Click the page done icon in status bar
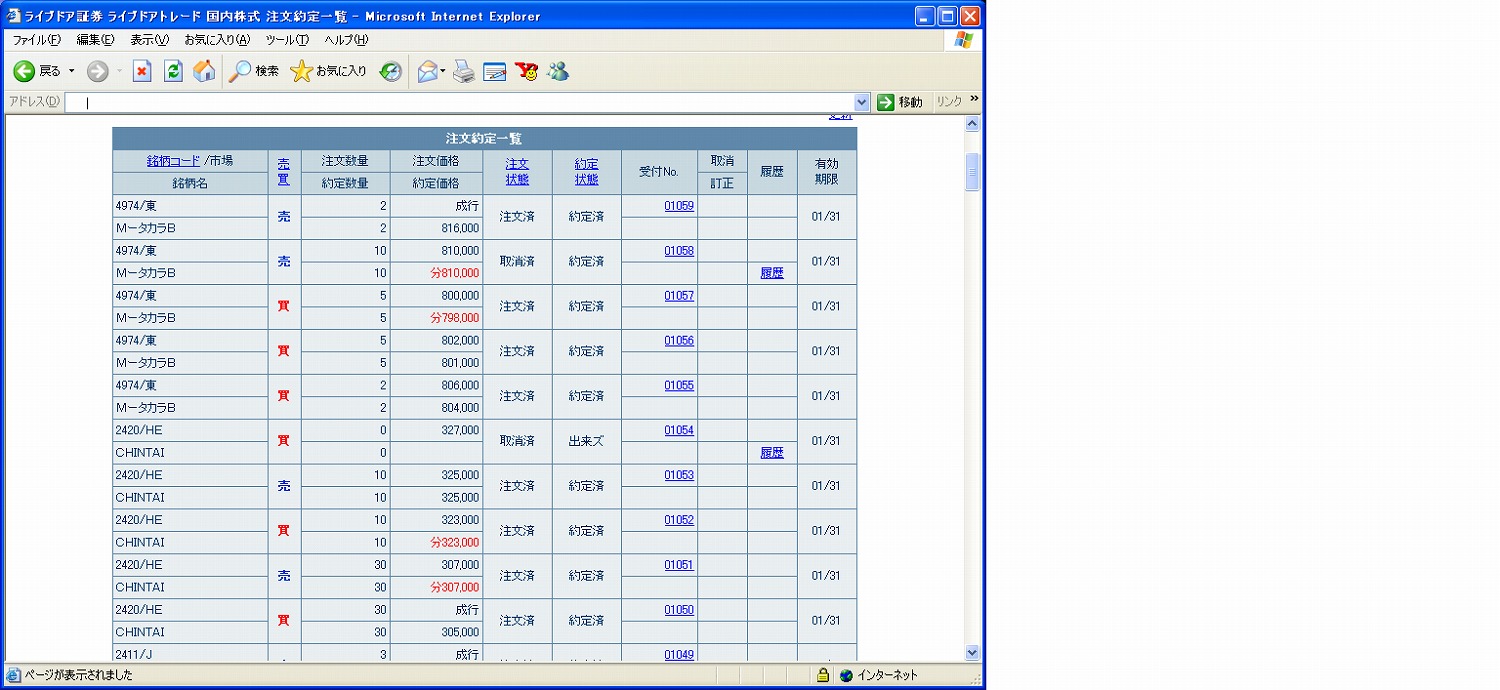This screenshot has width=1500, height=690. click(14, 675)
